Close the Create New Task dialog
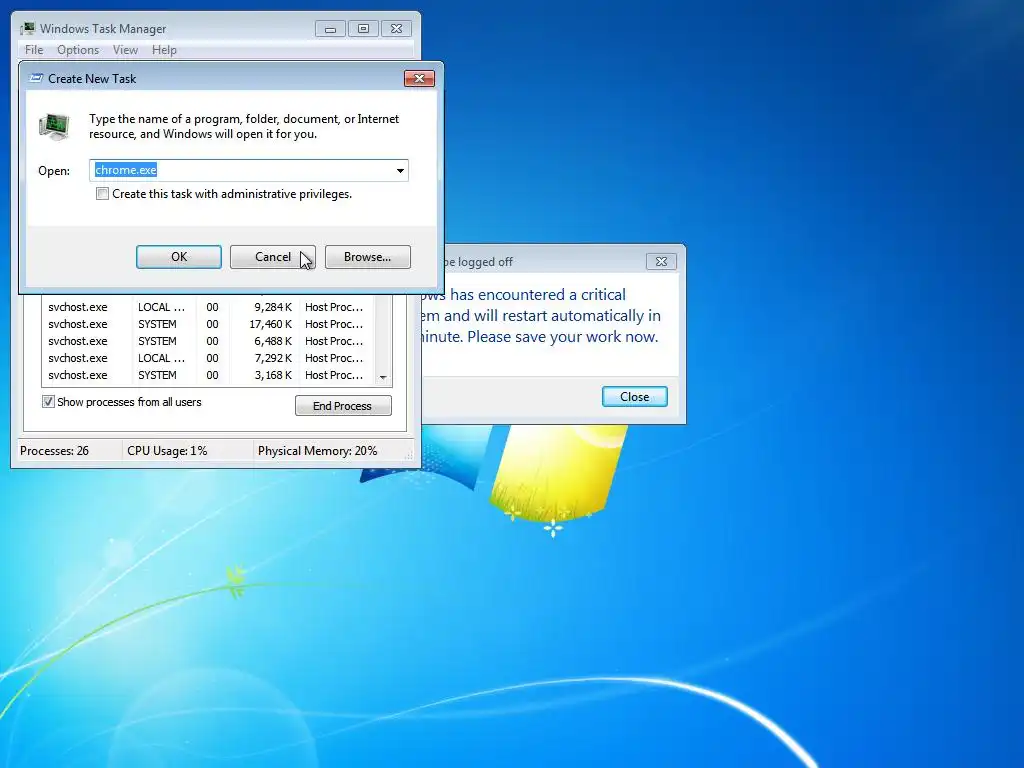 pos(419,78)
